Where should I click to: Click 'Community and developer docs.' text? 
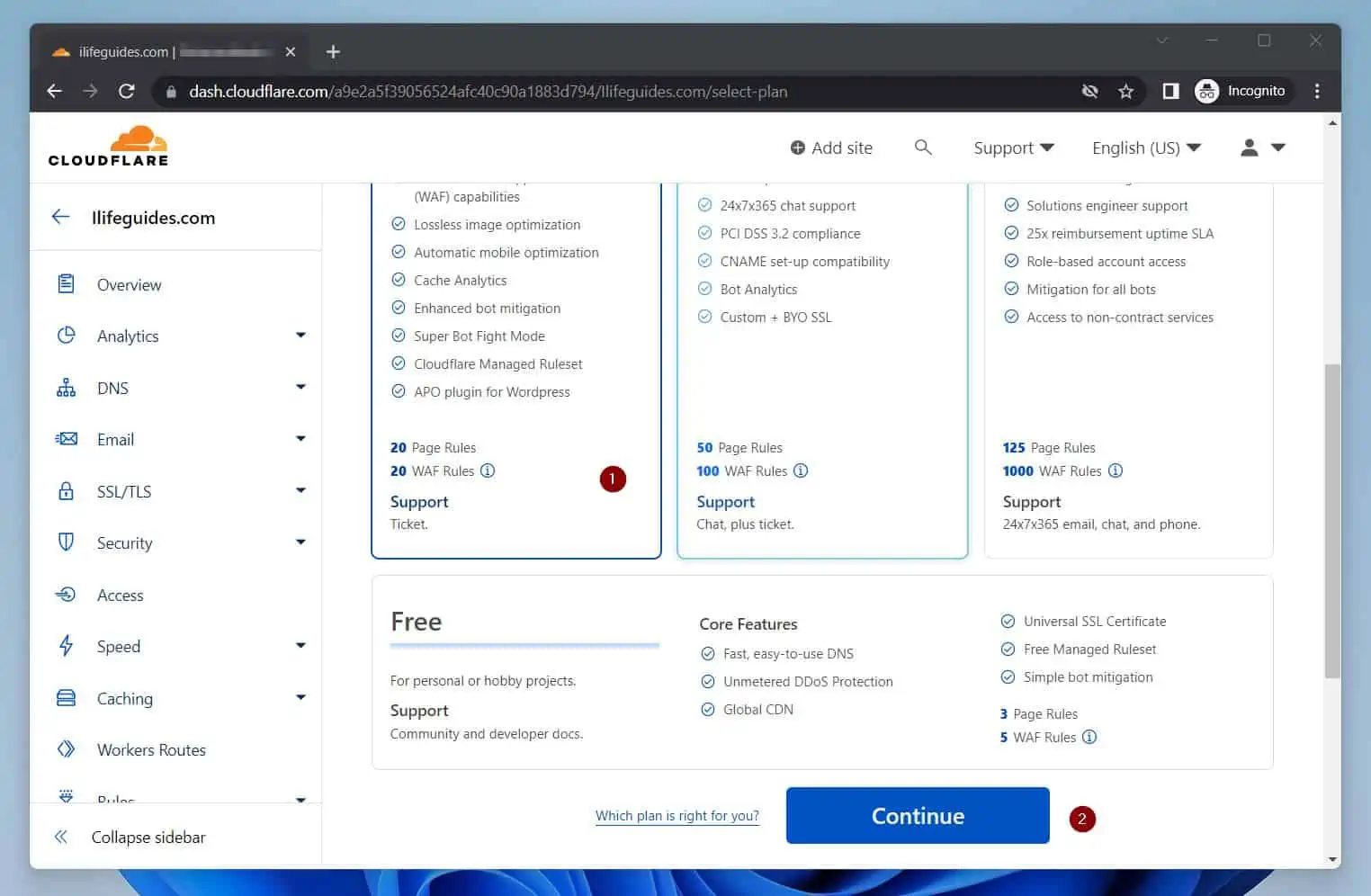(487, 734)
